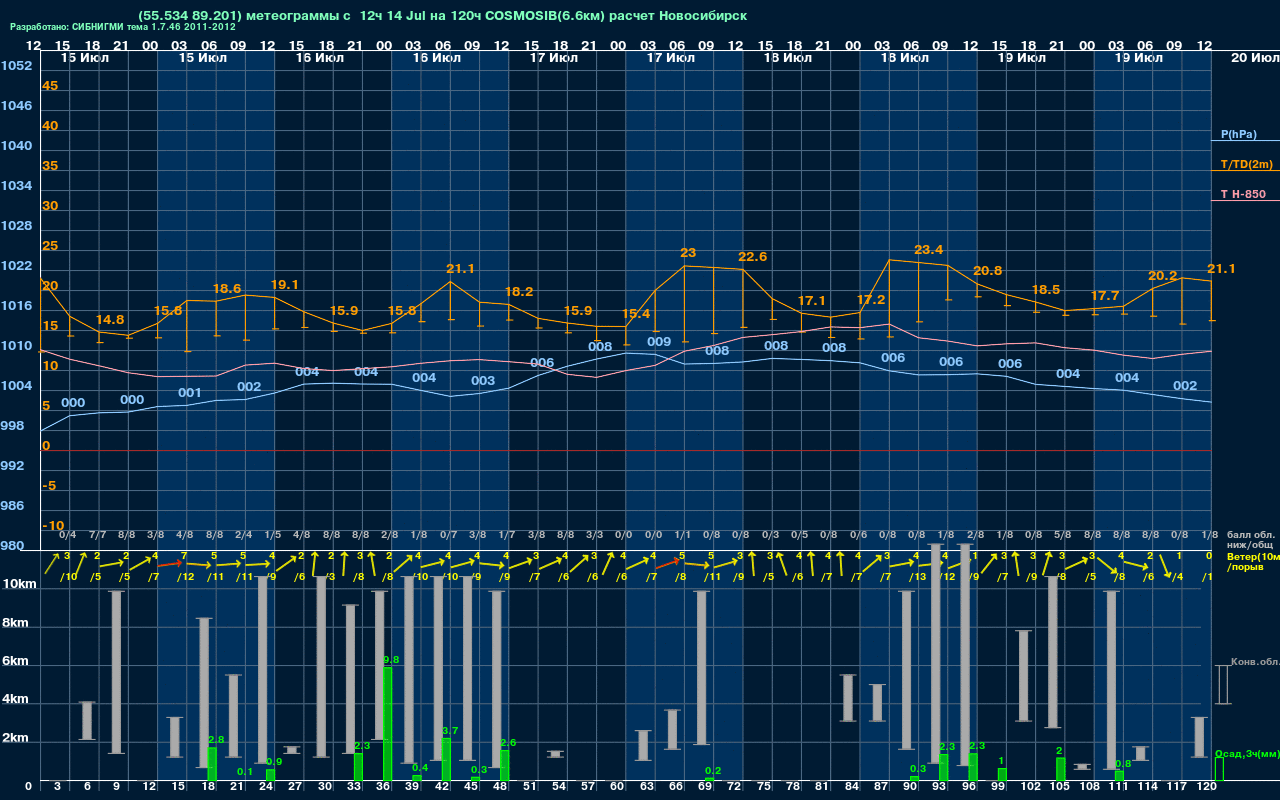Click the 001 pressure value label
1280x800 pixels.
click(190, 393)
